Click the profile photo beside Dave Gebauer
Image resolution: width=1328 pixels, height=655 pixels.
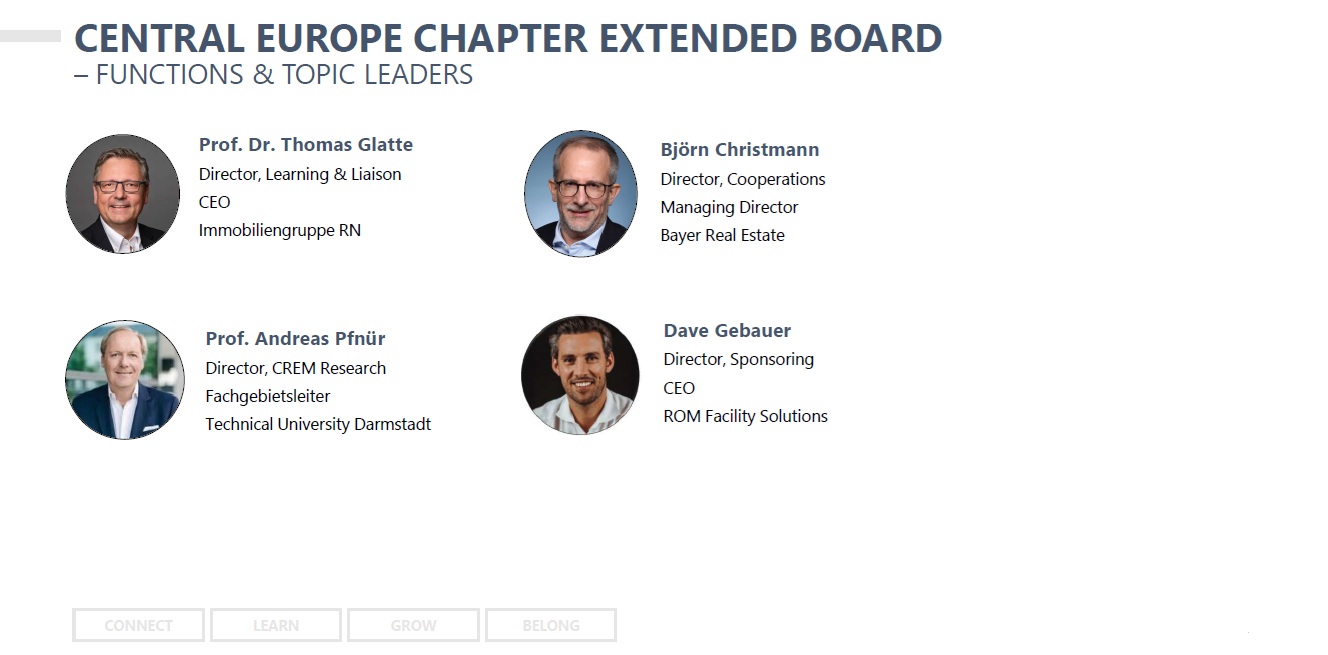[580, 375]
